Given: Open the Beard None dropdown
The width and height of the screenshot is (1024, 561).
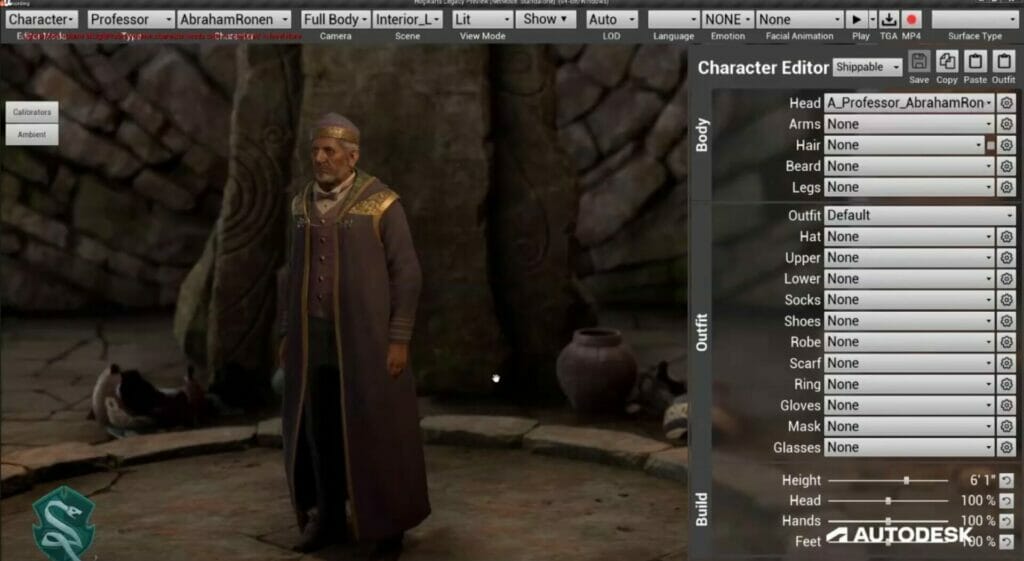Looking at the screenshot, I should tap(909, 167).
